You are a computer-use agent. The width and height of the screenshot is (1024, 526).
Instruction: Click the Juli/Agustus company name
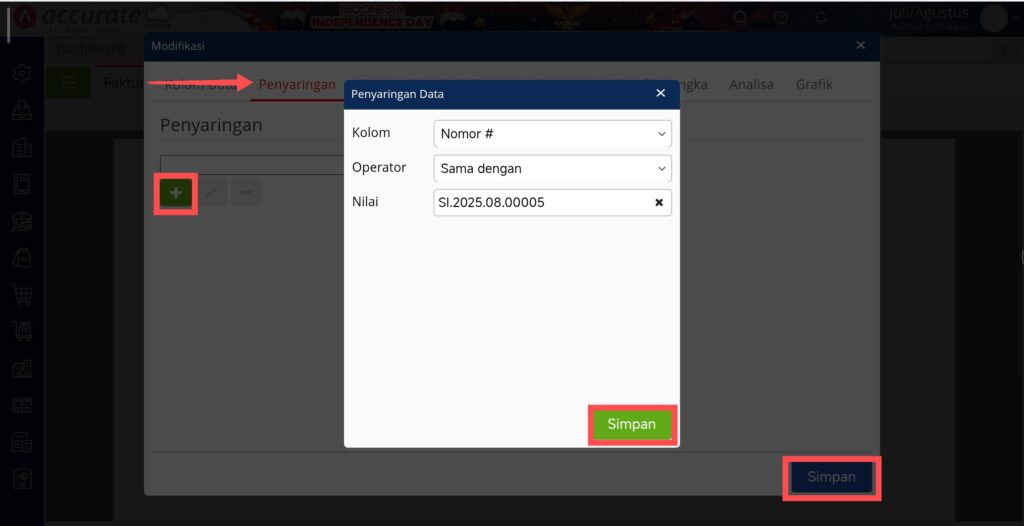point(929,12)
